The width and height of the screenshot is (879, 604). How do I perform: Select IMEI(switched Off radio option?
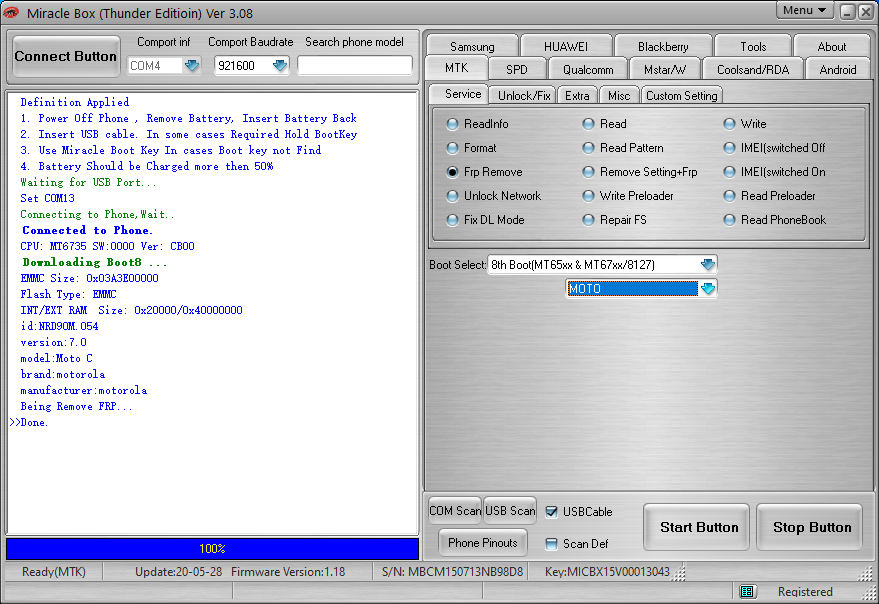coord(729,148)
